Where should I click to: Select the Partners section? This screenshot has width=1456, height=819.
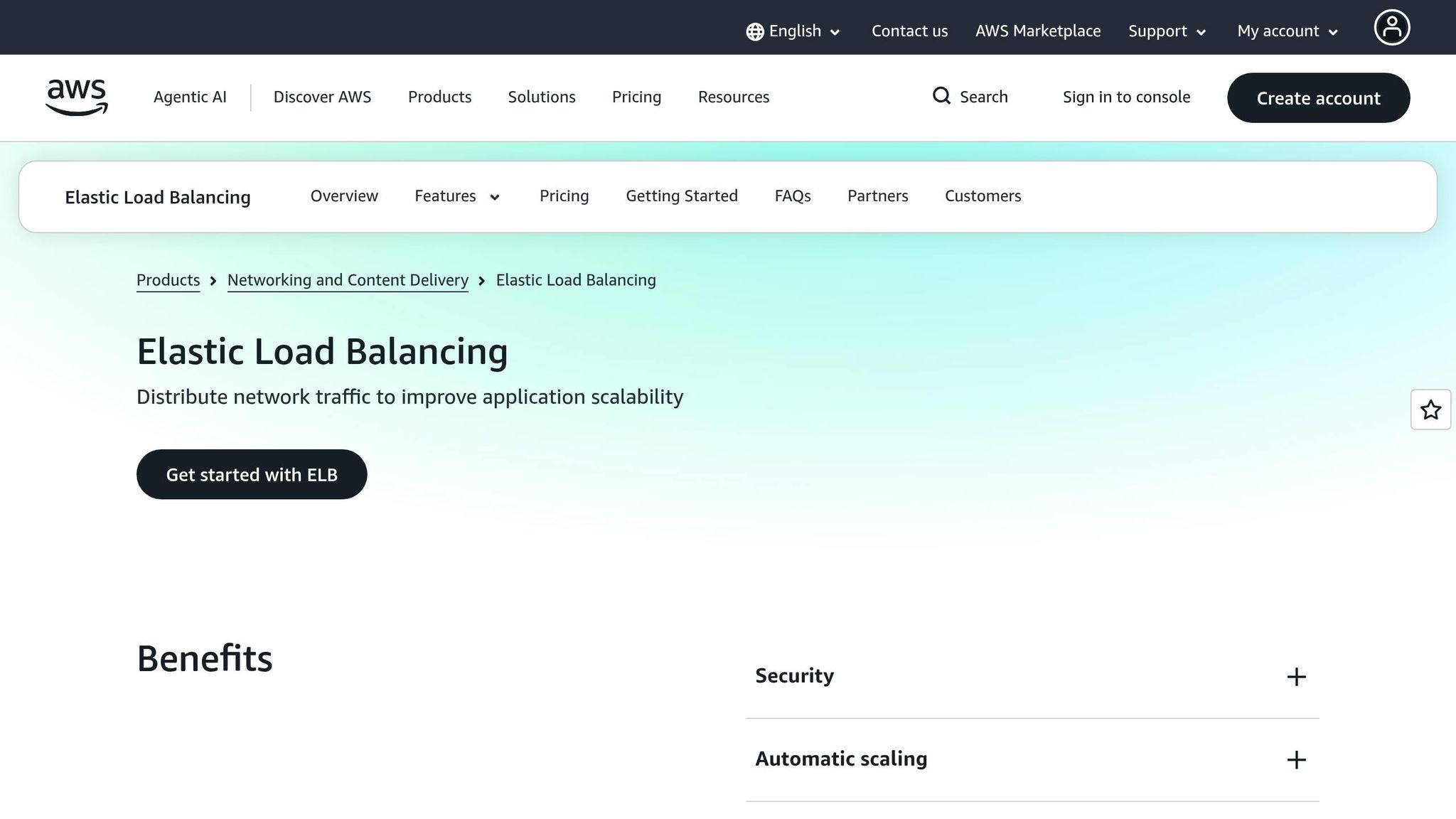(877, 196)
